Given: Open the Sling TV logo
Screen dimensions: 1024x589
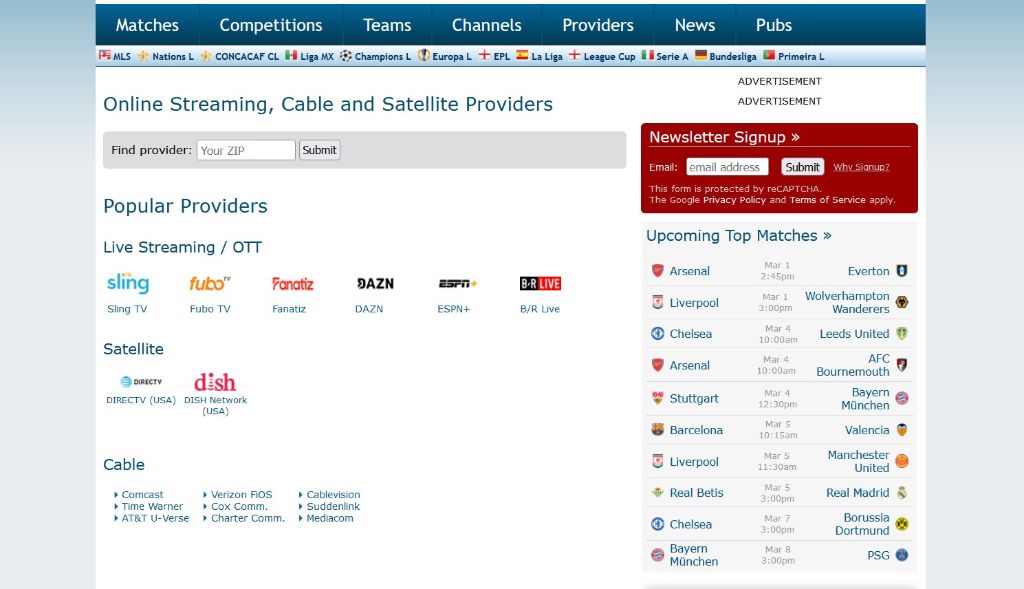Looking at the screenshot, I should (x=128, y=283).
